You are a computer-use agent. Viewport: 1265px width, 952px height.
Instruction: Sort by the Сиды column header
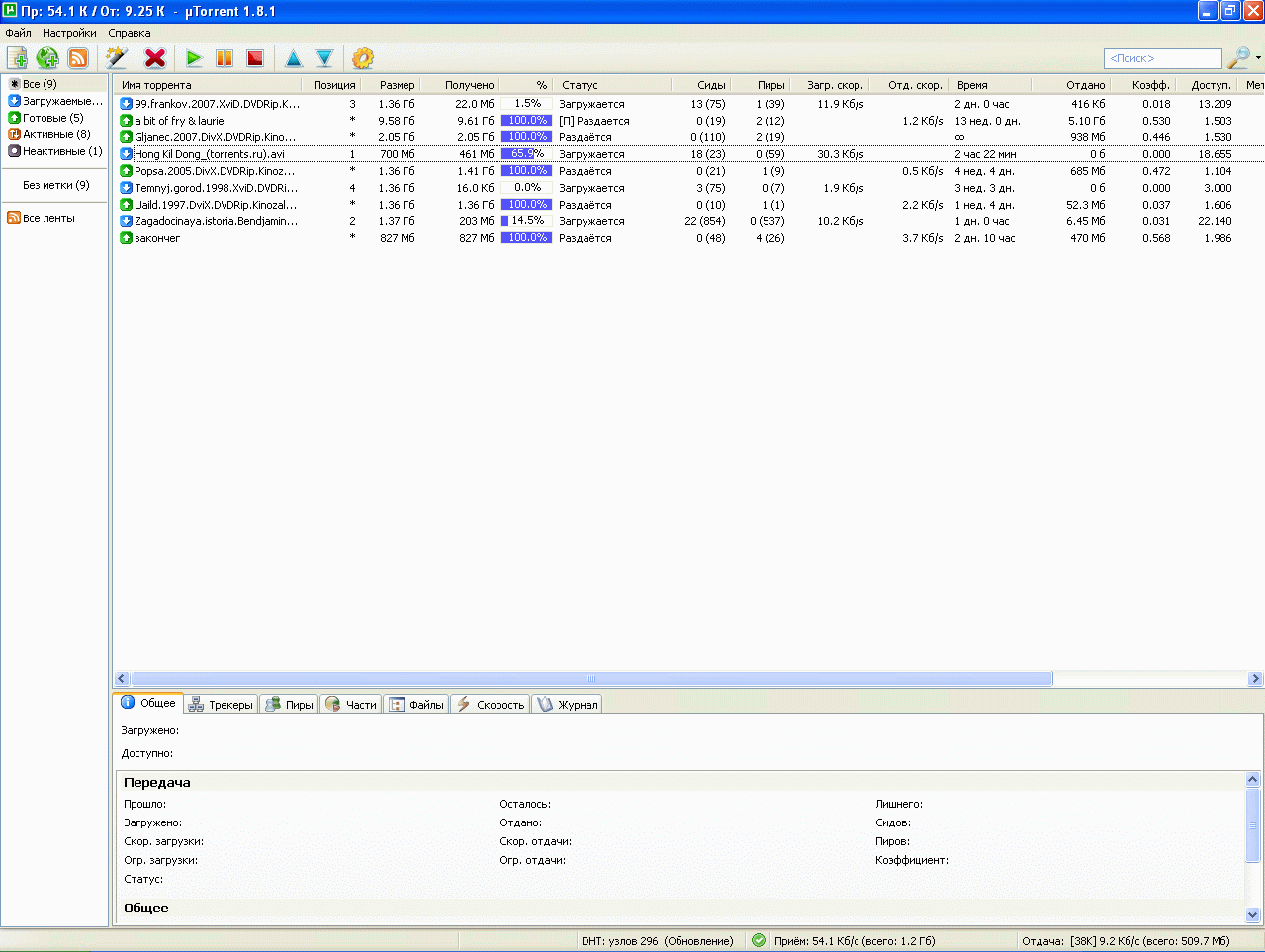coord(699,85)
